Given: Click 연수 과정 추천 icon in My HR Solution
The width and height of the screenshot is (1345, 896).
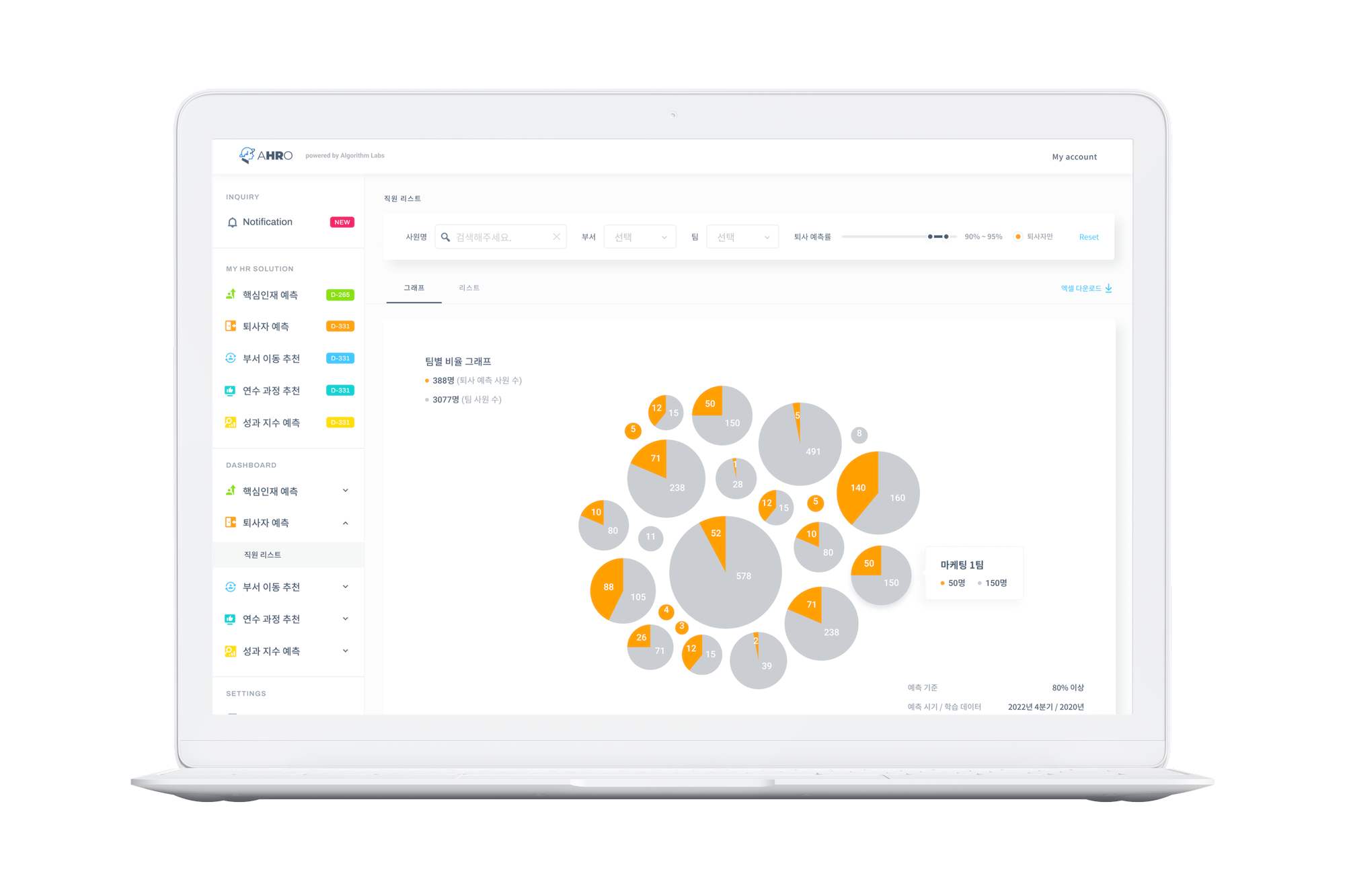Looking at the screenshot, I should 231,391.
